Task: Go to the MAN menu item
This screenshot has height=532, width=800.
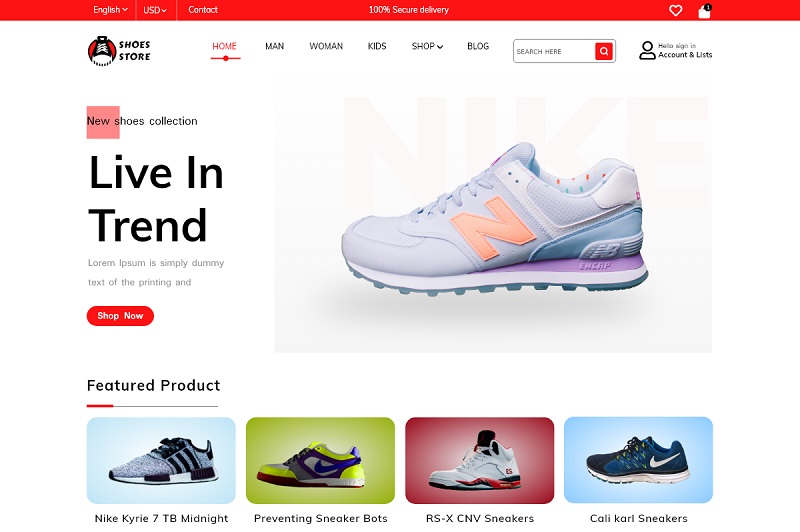Action: coord(274,46)
